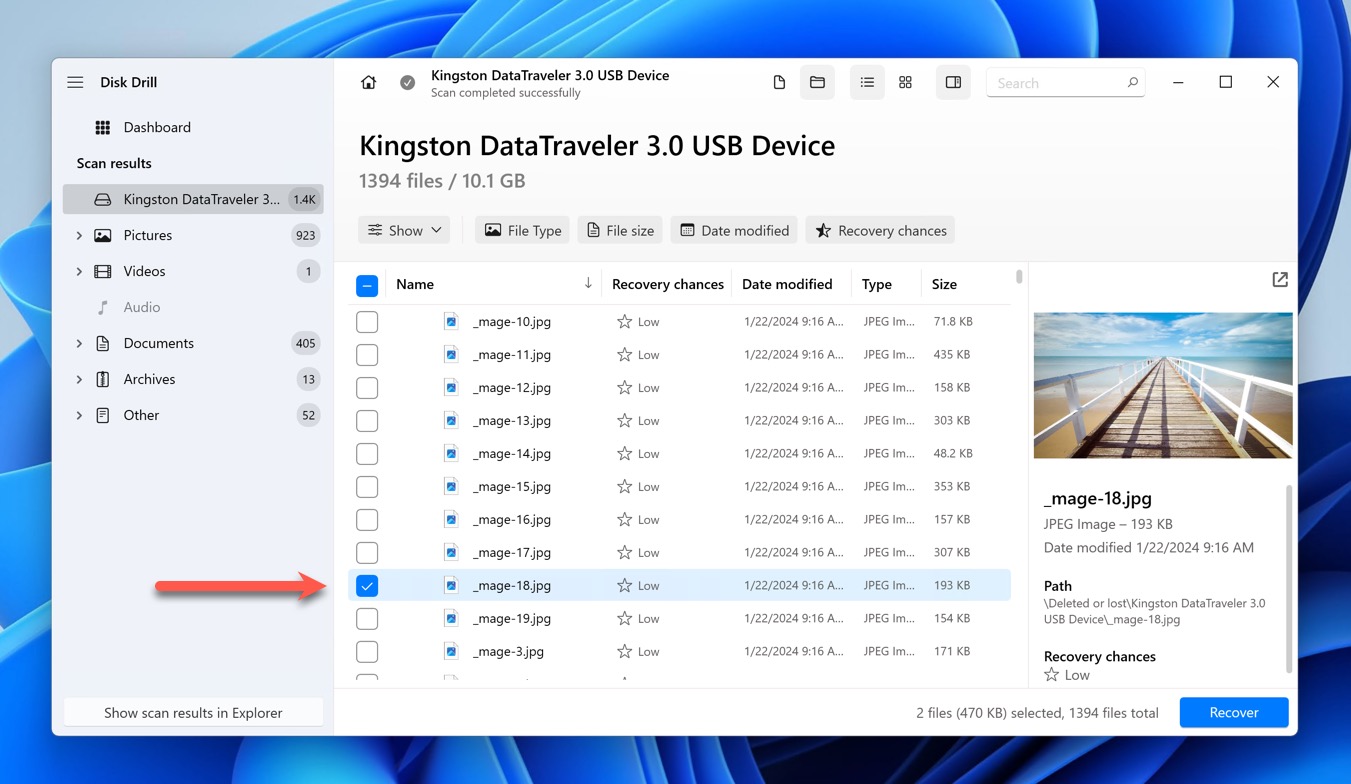The width and height of the screenshot is (1351, 784).
Task: Click the JPEG file icon of _mage-3.jpg
Action: pos(452,652)
